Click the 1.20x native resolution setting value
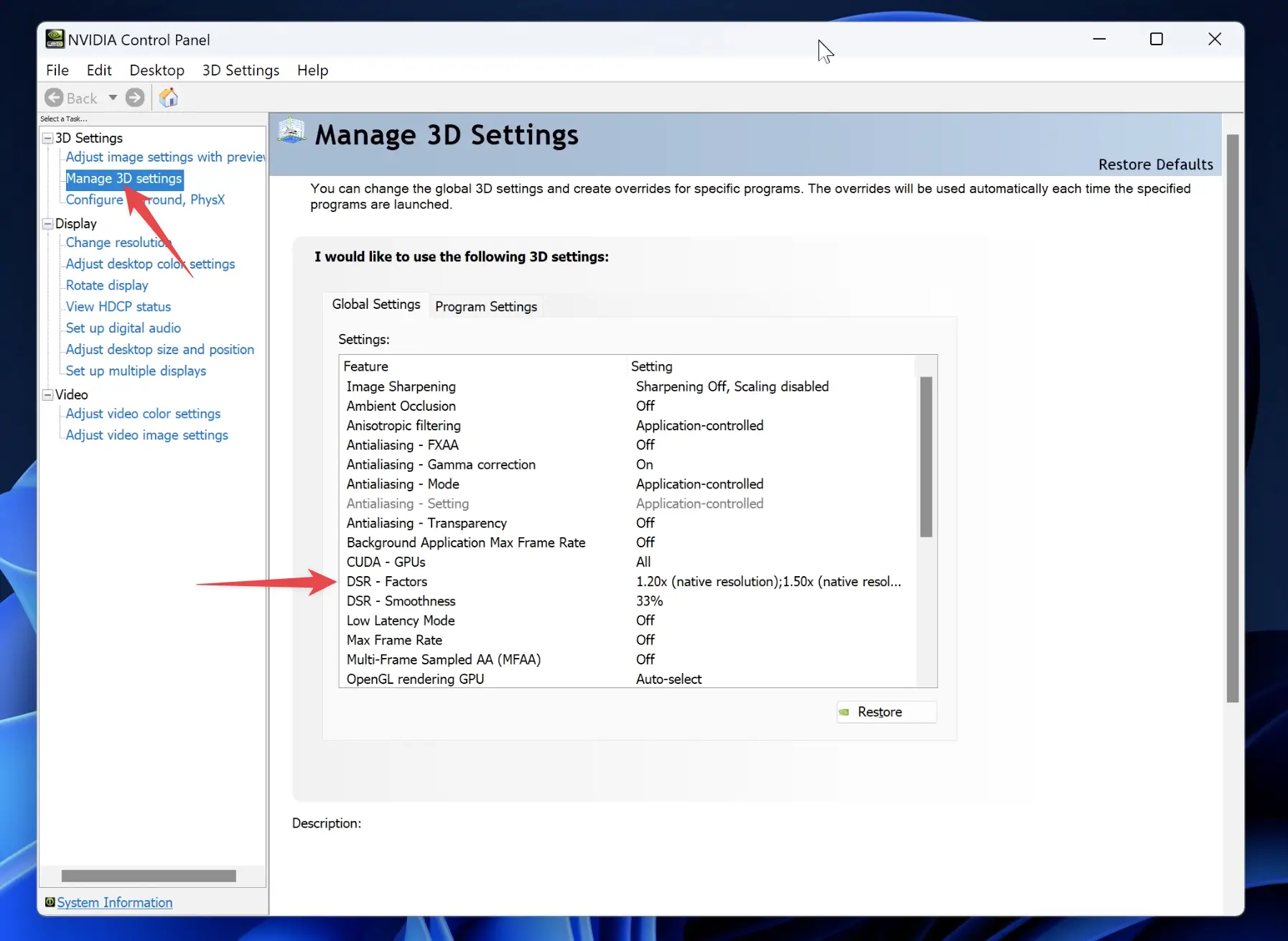 (x=768, y=582)
